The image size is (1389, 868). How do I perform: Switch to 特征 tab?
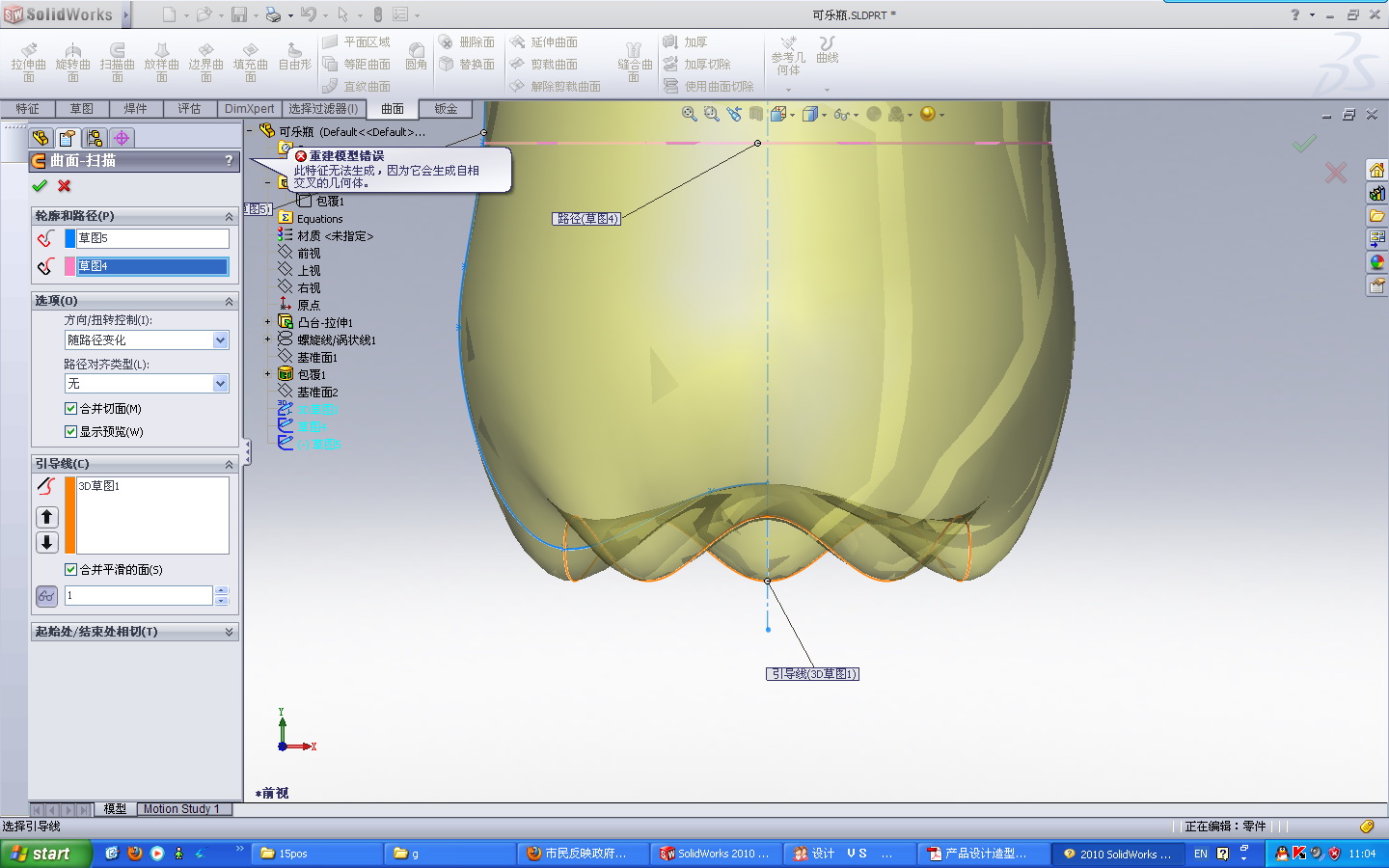tap(27, 109)
